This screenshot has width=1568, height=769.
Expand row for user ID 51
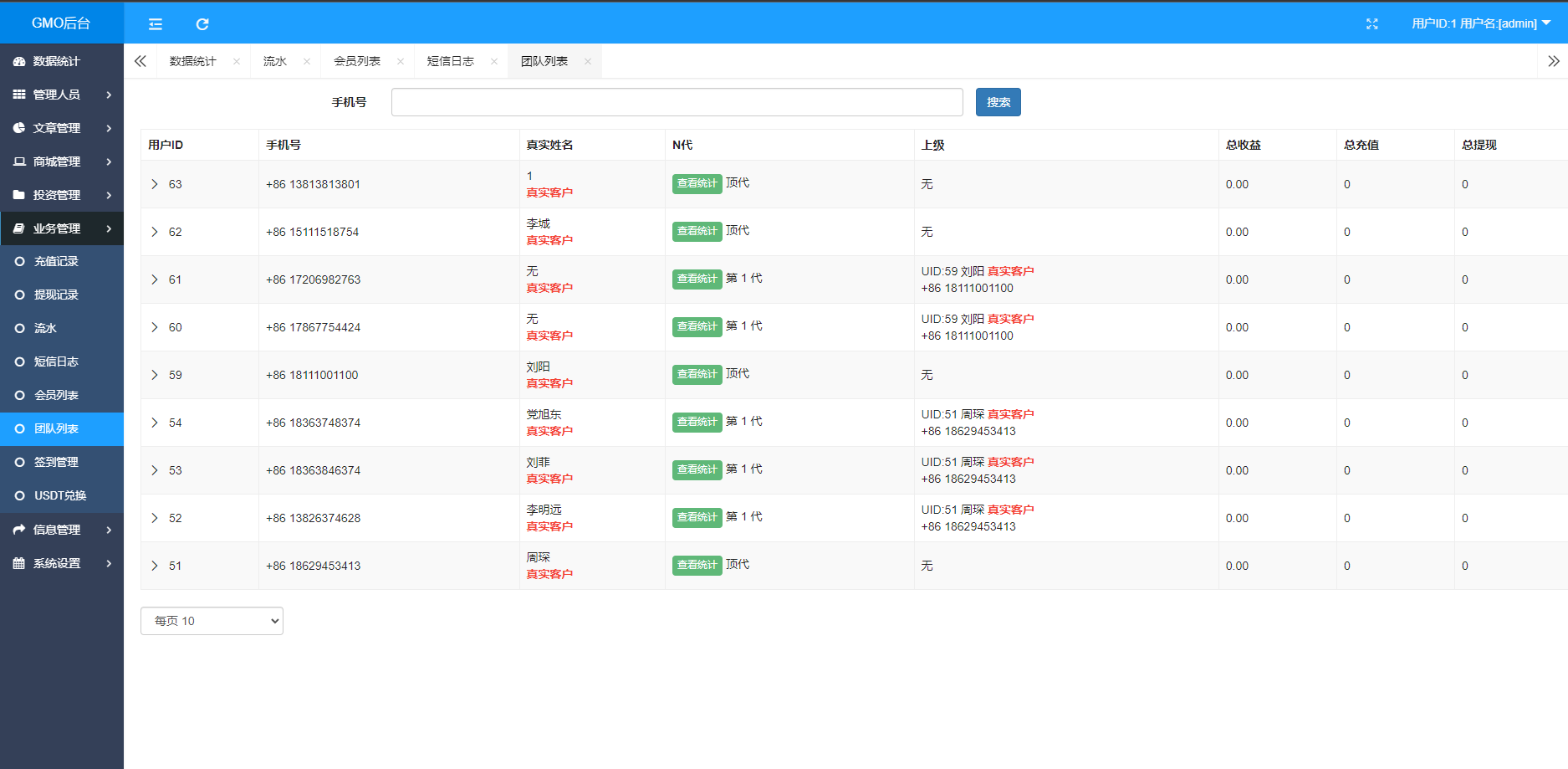click(x=155, y=566)
